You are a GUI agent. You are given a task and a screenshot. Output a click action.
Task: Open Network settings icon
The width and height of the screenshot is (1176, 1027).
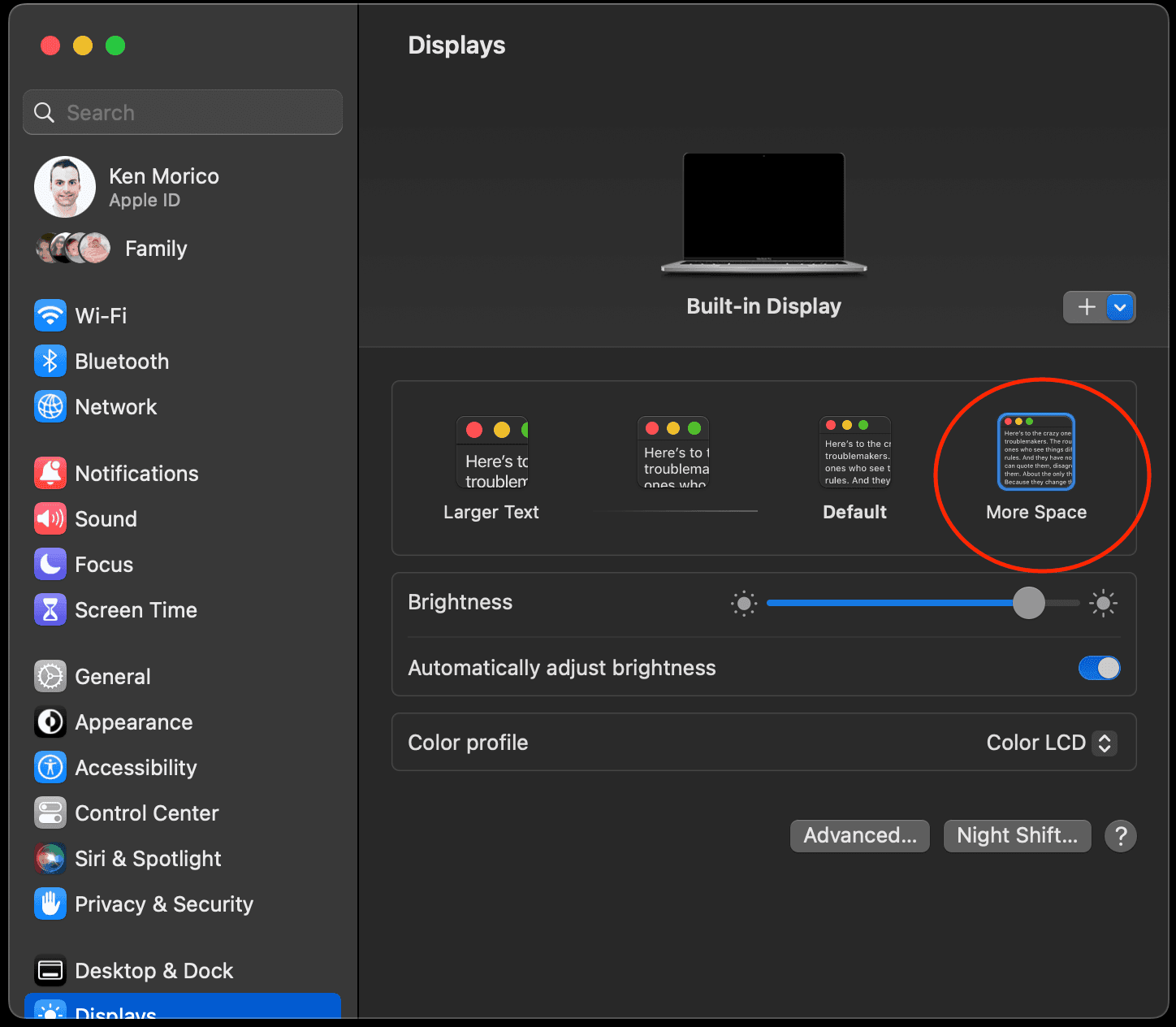tap(50, 406)
